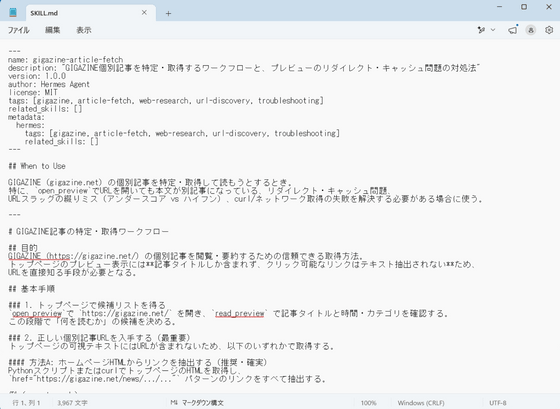560x409 pixels.
Task: Expand the dropdown arrow next to rewrite icon
Action: (493, 30)
